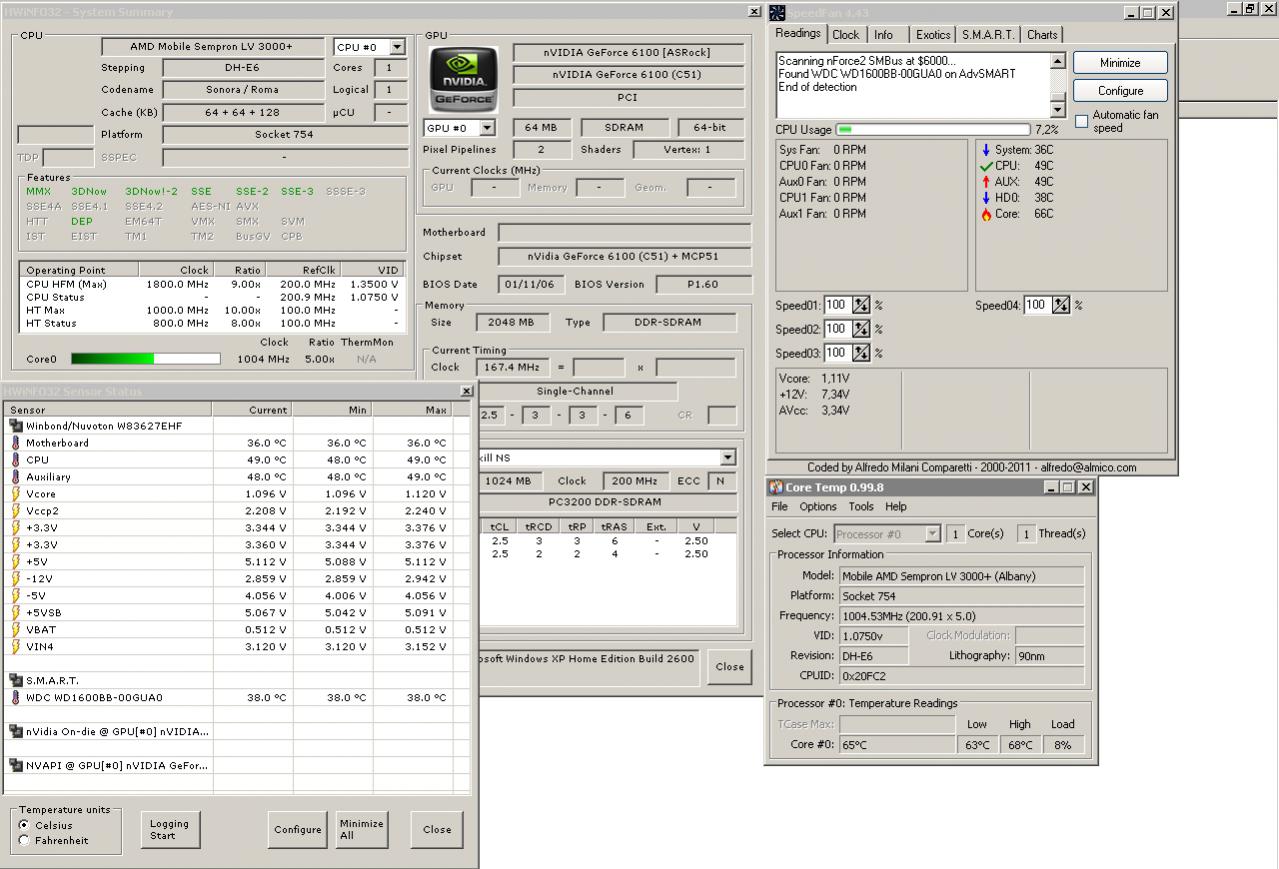Click the thermometer icon of the CPU sensor row
This screenshot has width=1279, height=869.
point(16,460)
